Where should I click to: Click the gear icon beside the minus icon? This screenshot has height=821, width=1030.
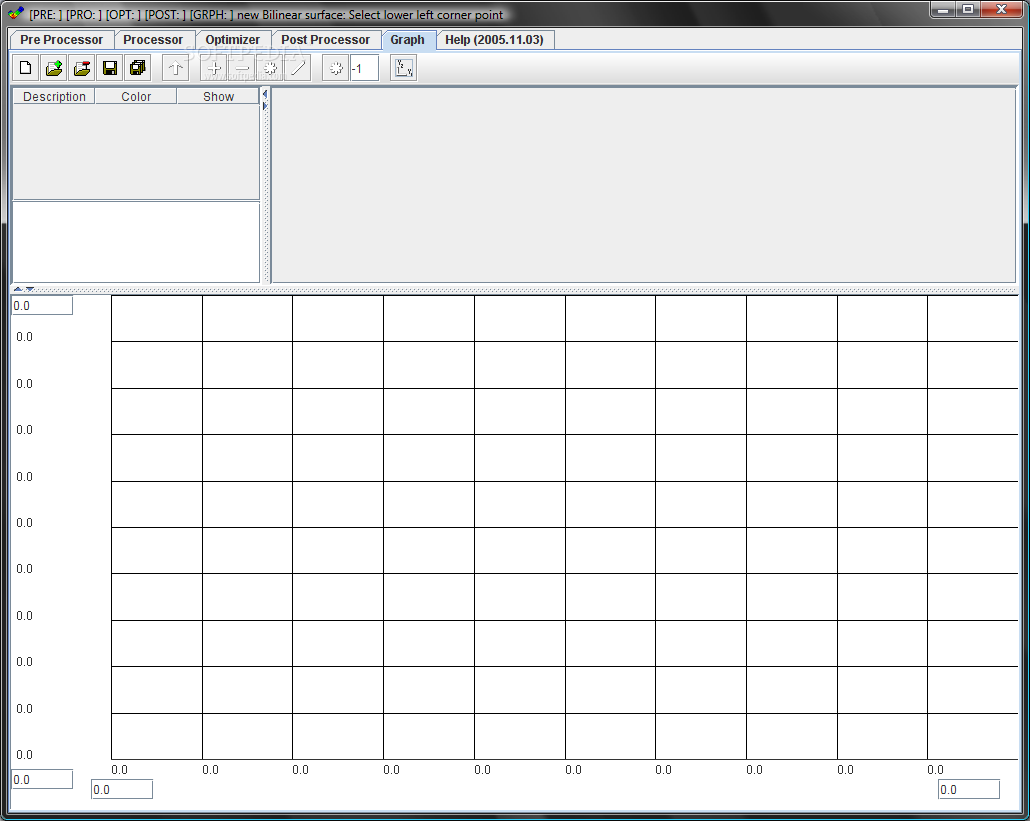point(270,68)
